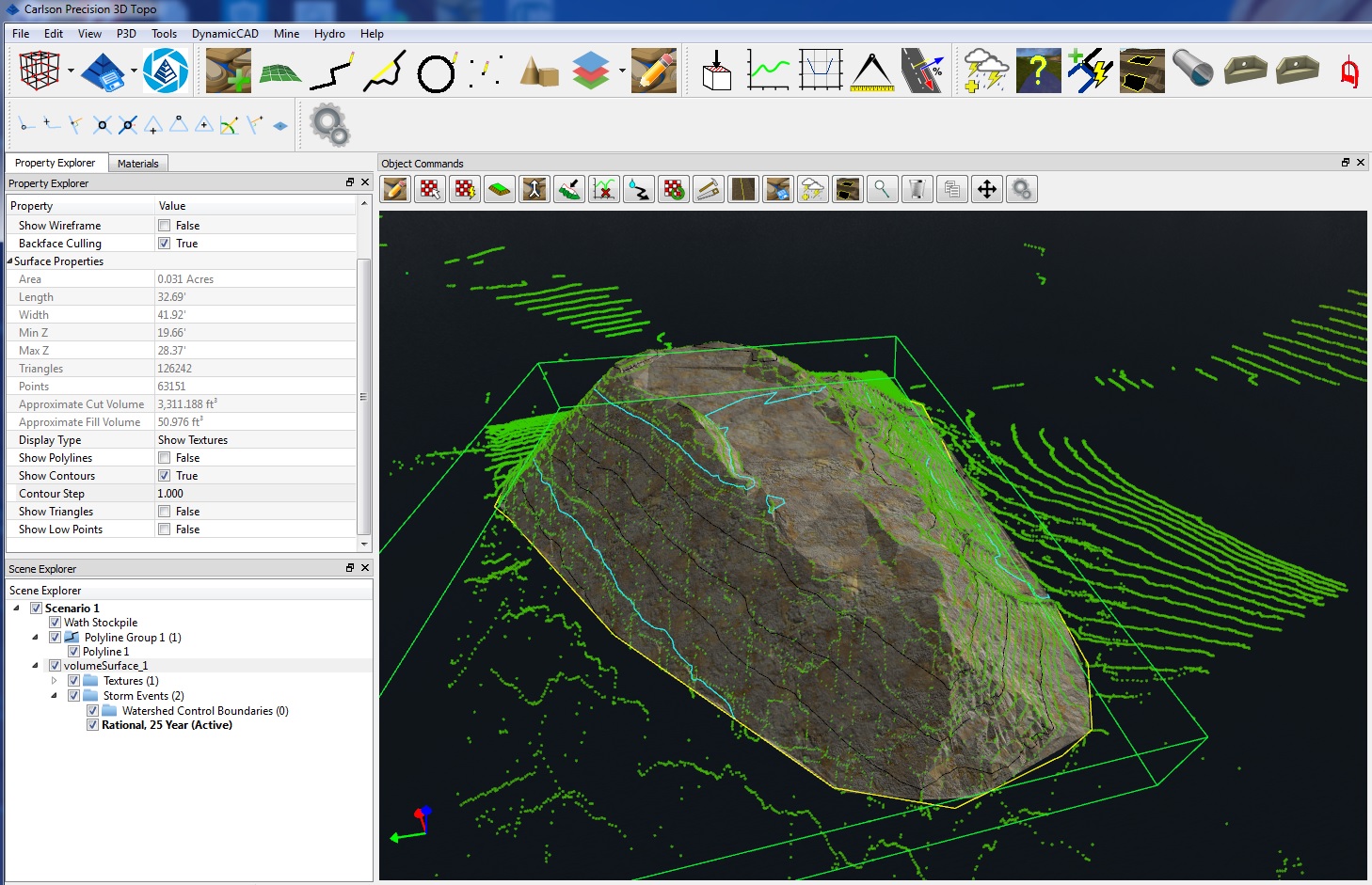Image resolution: width=1372 pixels, height=885 pixels.
Task: Click the draw circle tool icon
Action: point(436,72)
